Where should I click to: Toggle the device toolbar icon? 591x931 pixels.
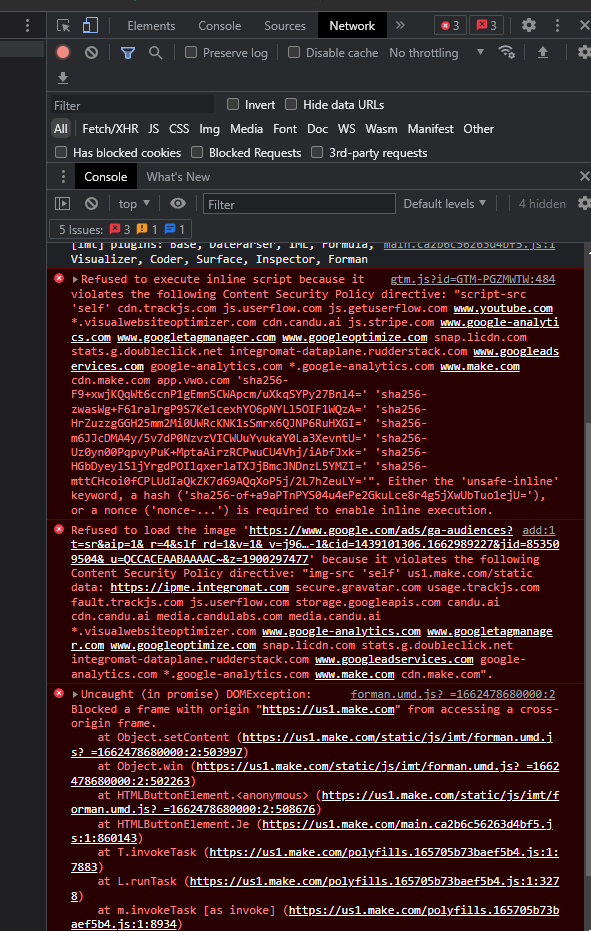coord(90,26)
